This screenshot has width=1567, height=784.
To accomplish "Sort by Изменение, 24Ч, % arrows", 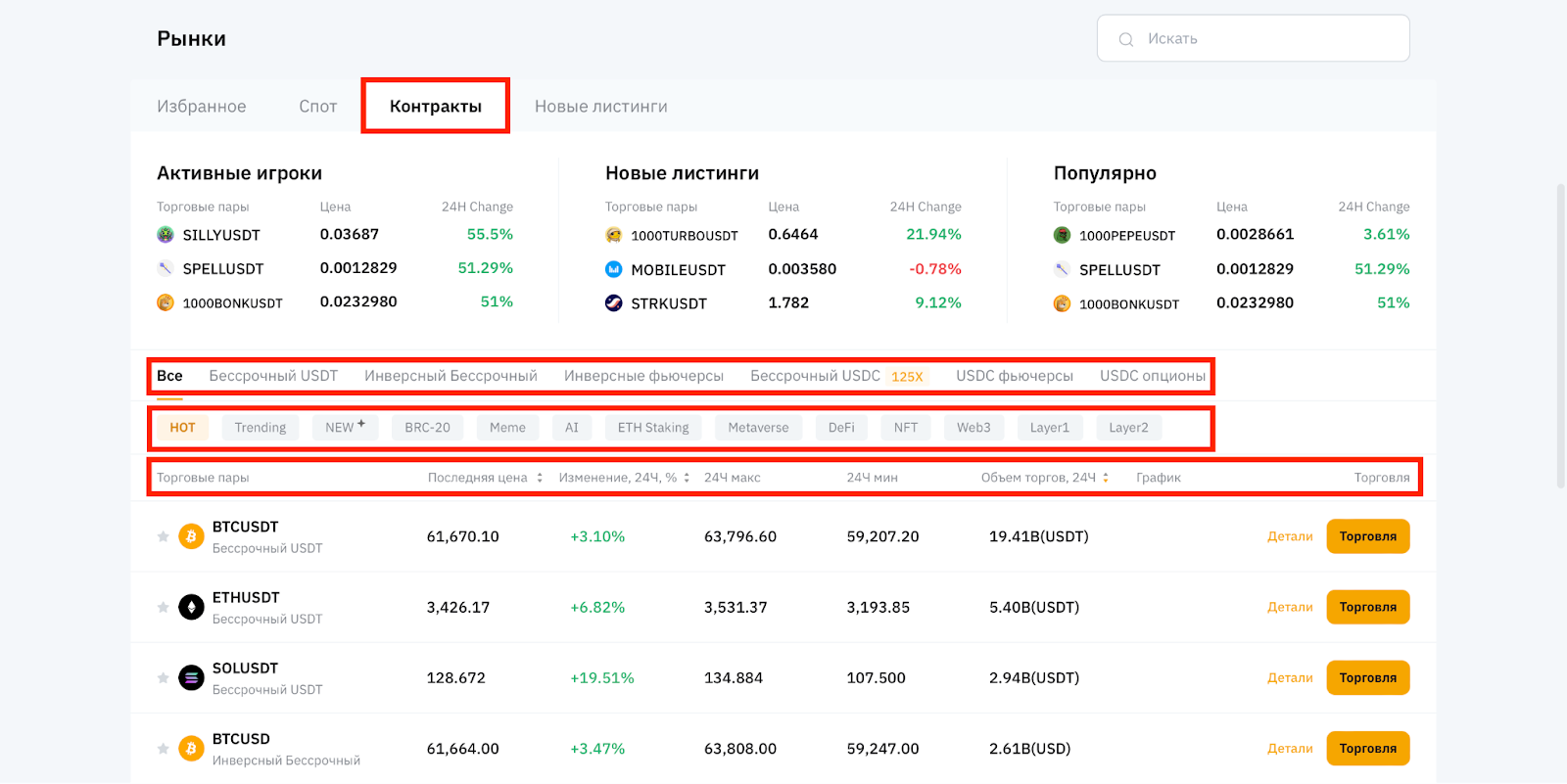I will (x=687, y=478).
